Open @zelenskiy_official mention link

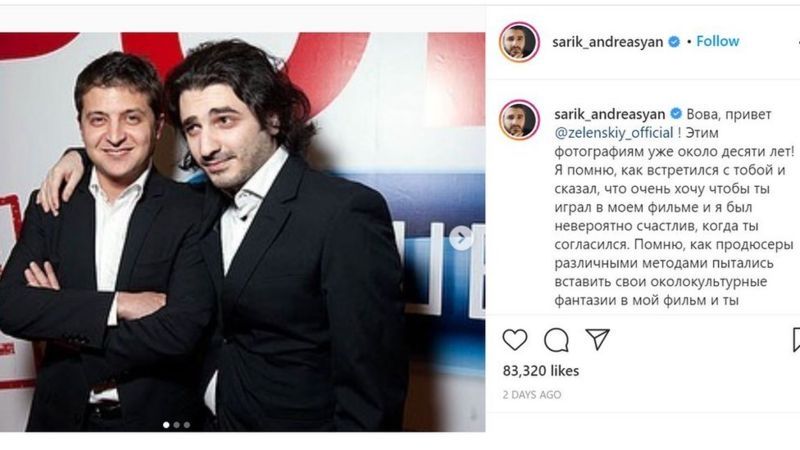[614, 133]
